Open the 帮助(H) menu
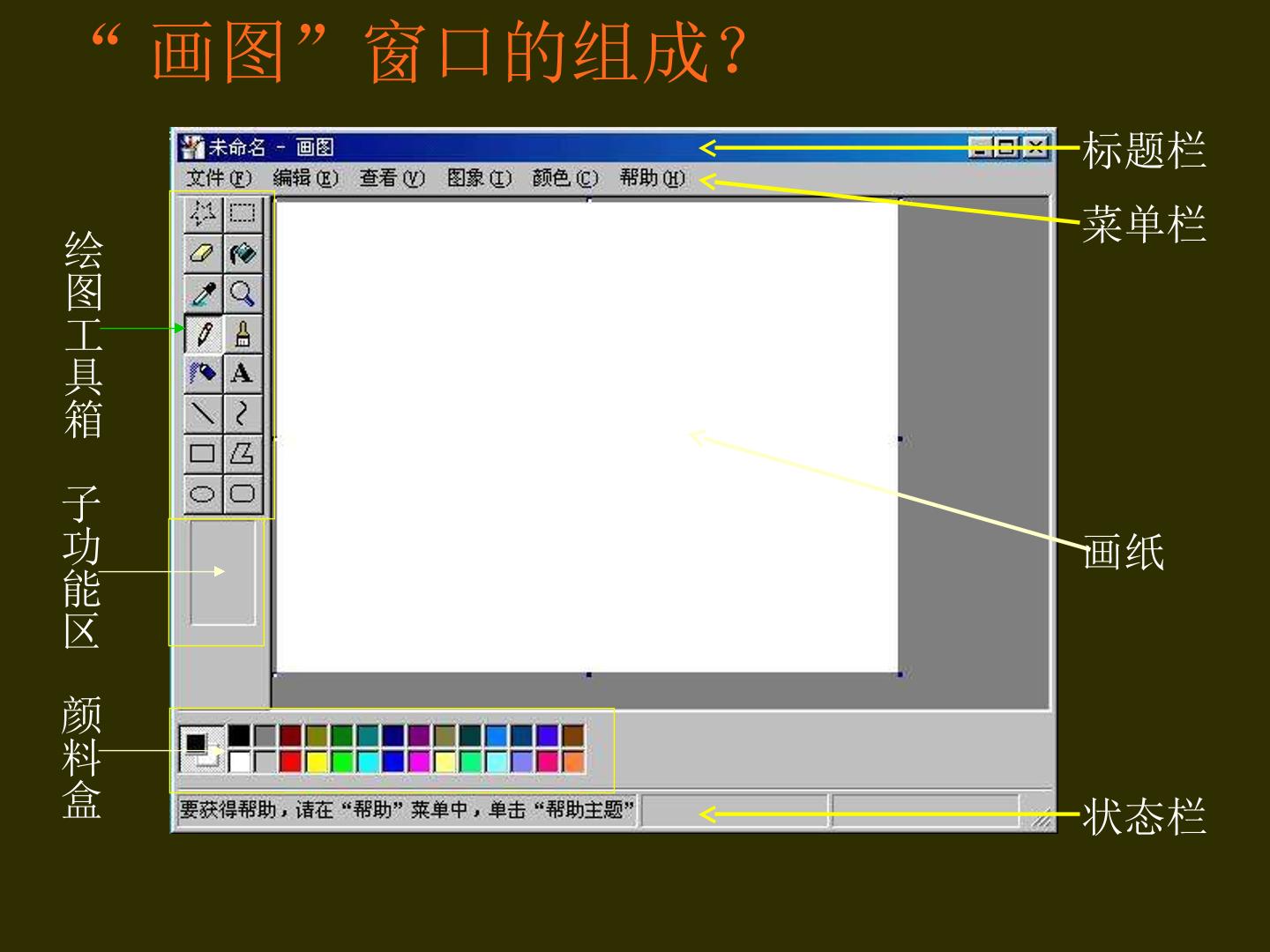This screenshot has height=952, width=1270. pyautogui.click(x=652, y=178)
